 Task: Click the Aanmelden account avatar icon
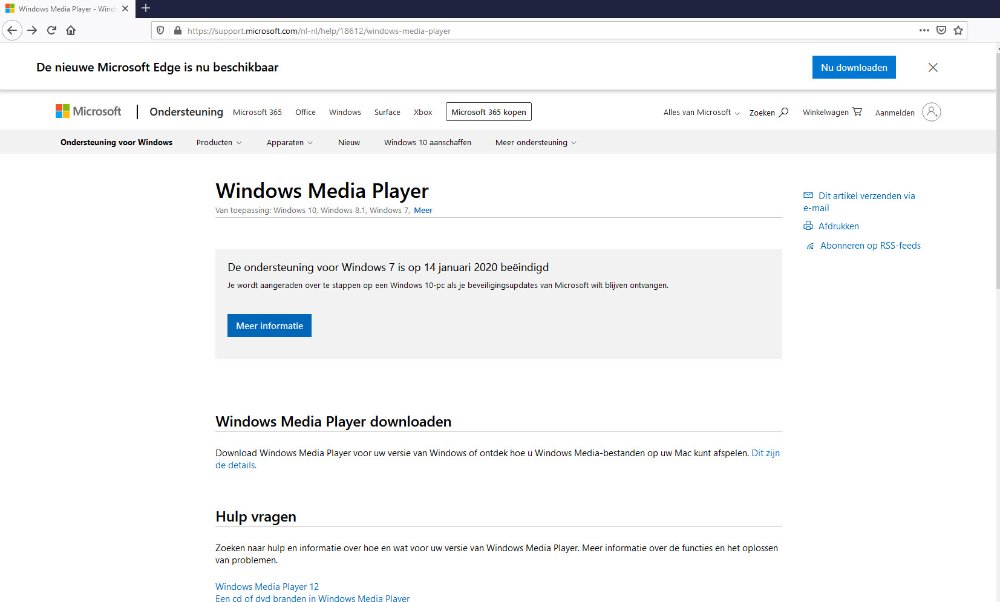coord(931,112)
